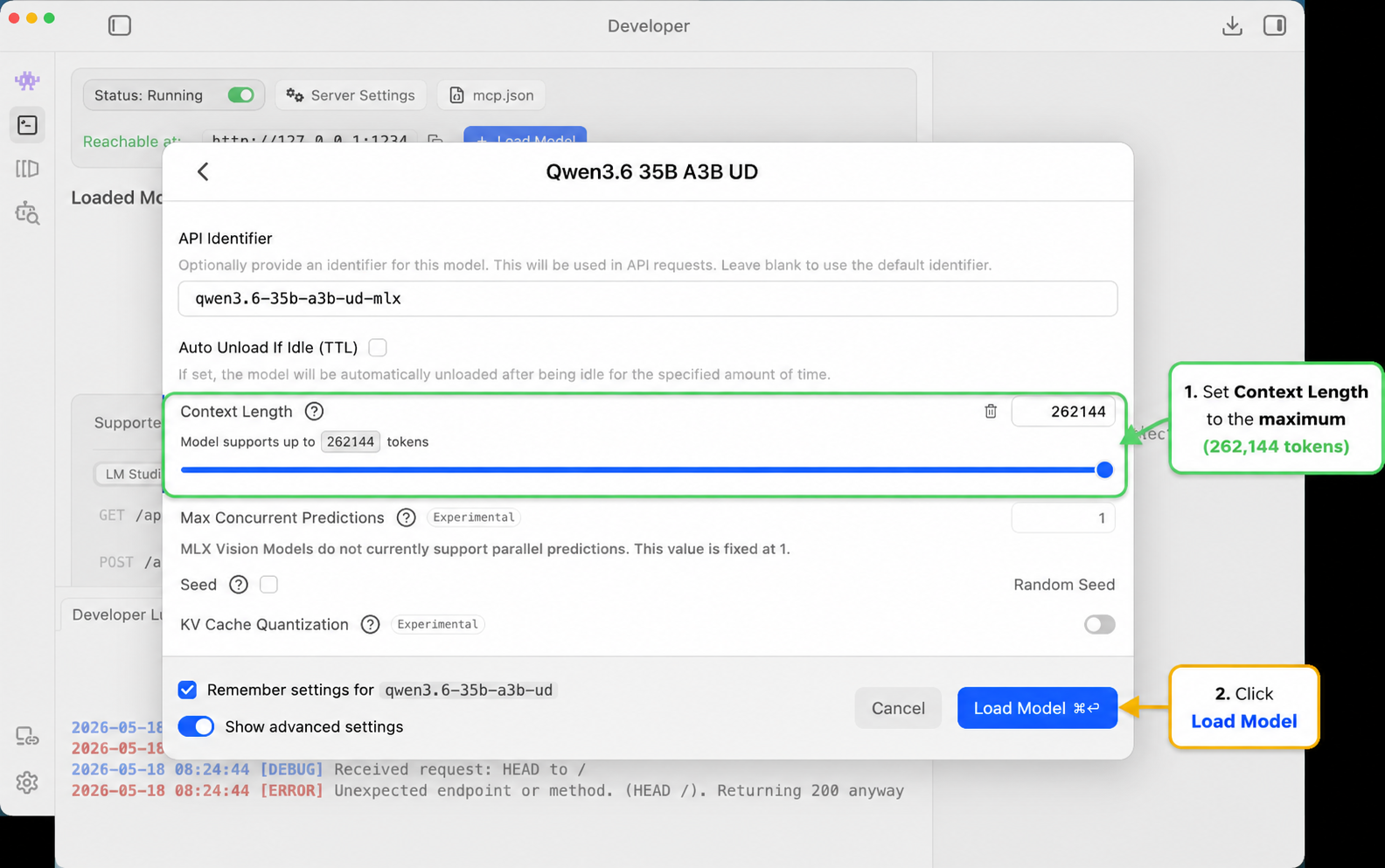This screenshot has width=1385, height=868.
Task: Check the Seed checkbox
Action: click(268, 584)
